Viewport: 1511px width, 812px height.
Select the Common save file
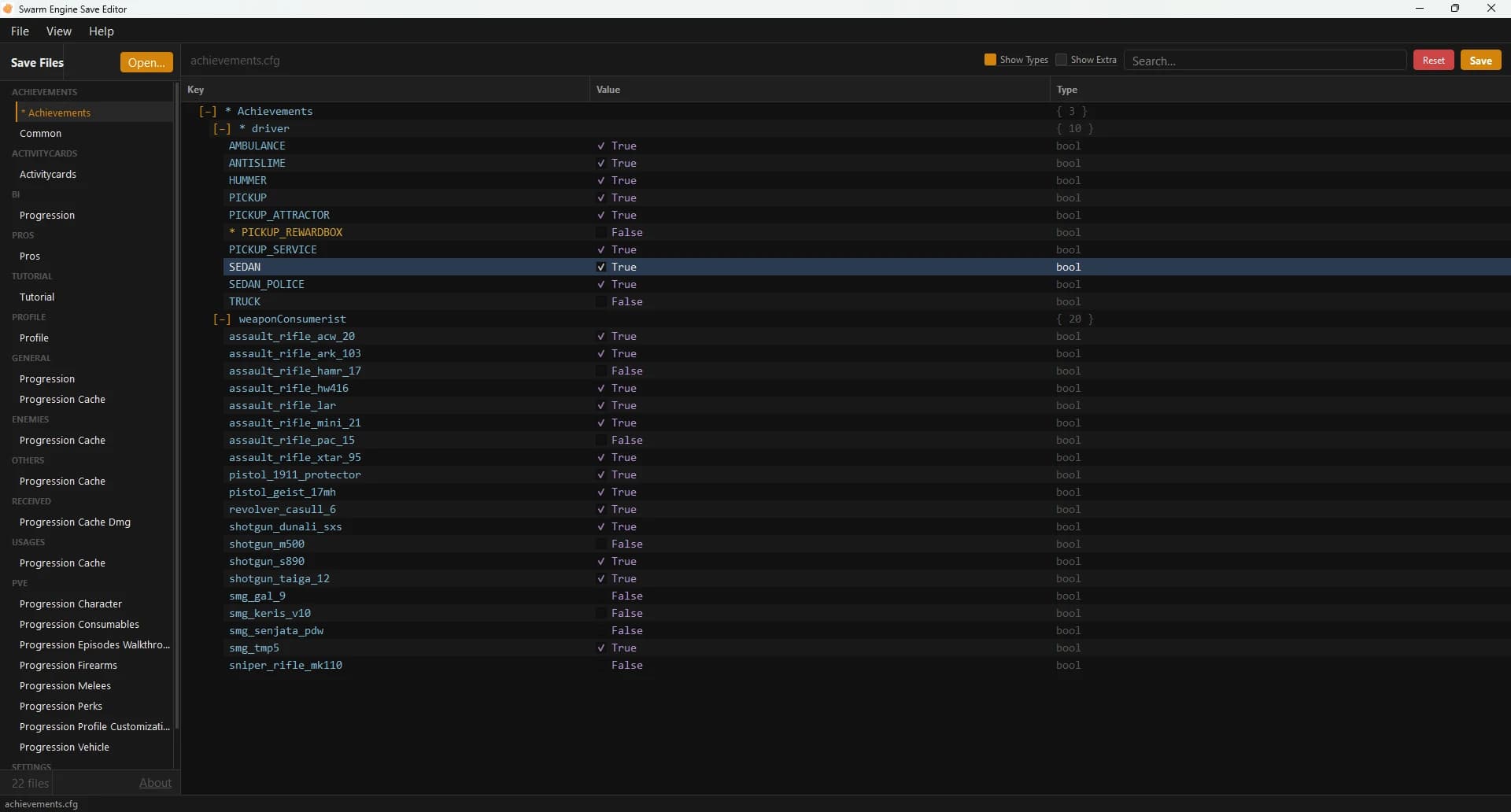tap(94, 133)
